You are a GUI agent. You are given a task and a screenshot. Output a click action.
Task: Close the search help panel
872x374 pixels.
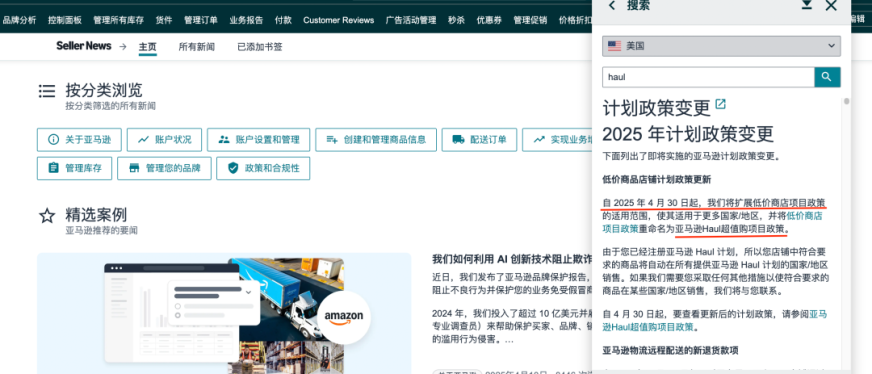click(831, 6)
